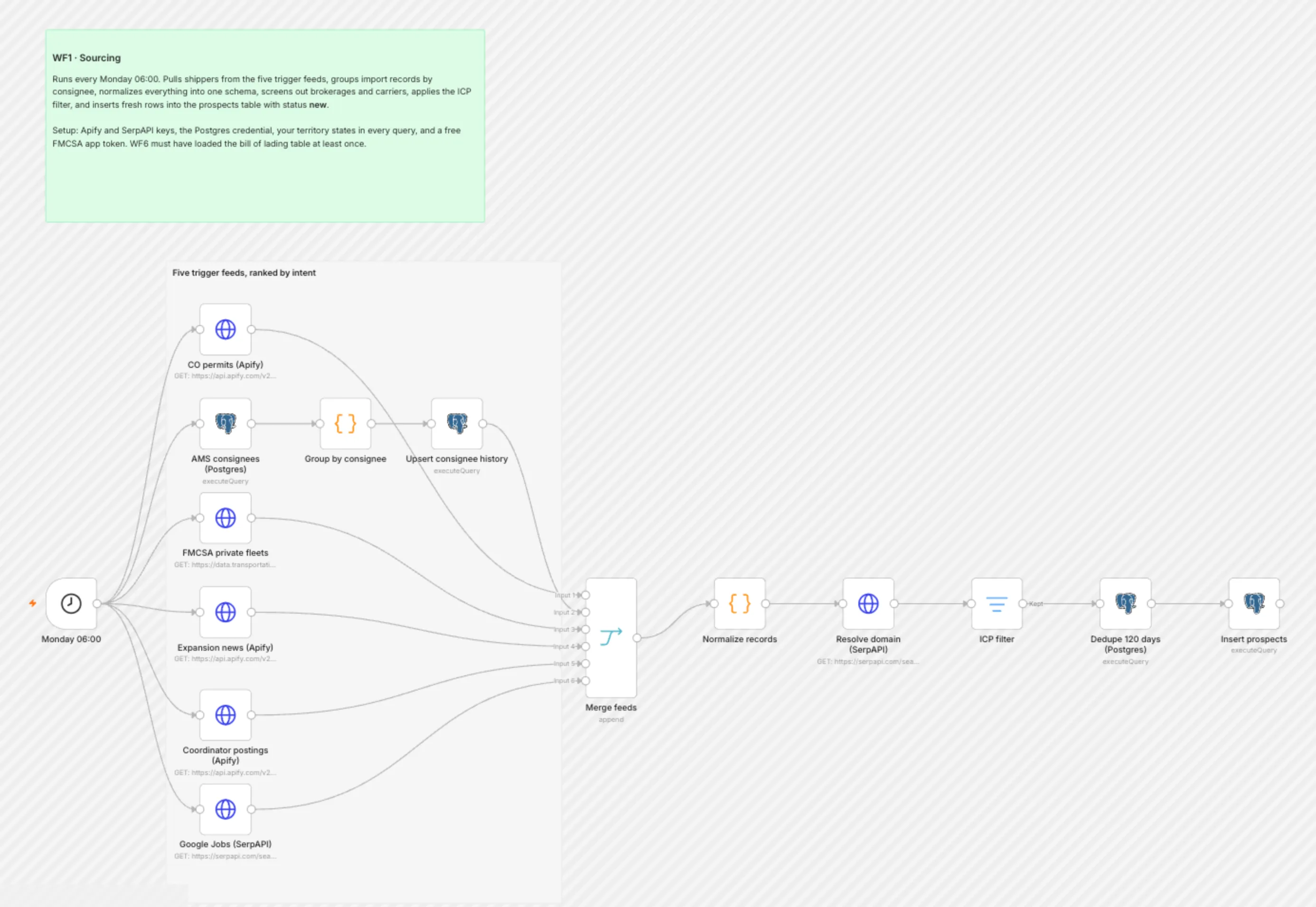
Task: Click the Monday 06:00 output connector
Action: point(97,604)
